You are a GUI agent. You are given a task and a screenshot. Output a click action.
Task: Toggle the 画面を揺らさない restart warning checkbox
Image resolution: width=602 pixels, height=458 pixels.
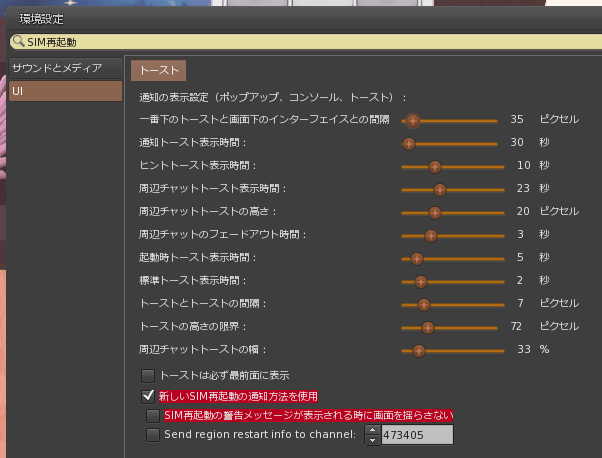click(153, 415)
